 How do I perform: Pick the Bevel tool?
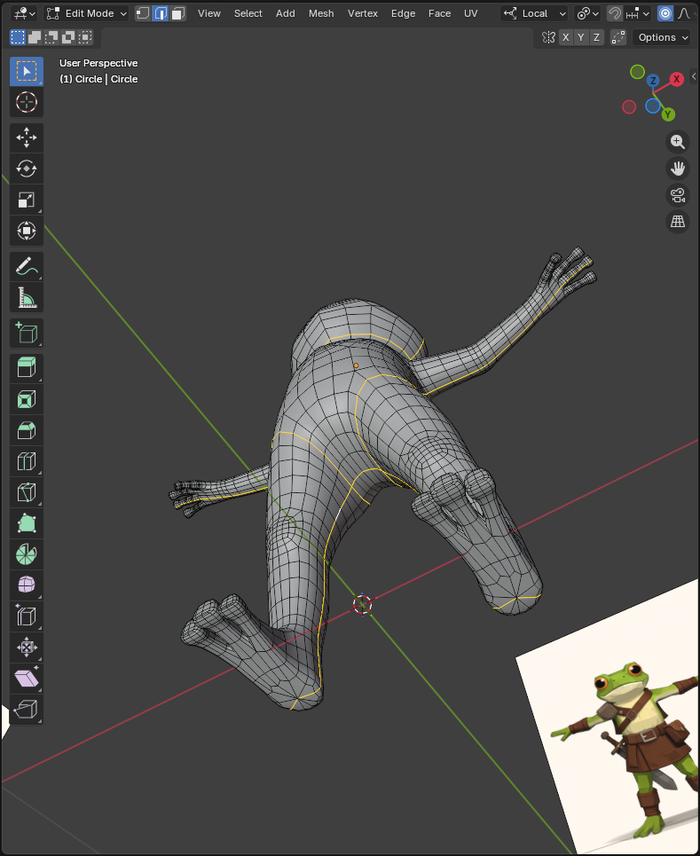pyautogui.click(x=26, y=430)
